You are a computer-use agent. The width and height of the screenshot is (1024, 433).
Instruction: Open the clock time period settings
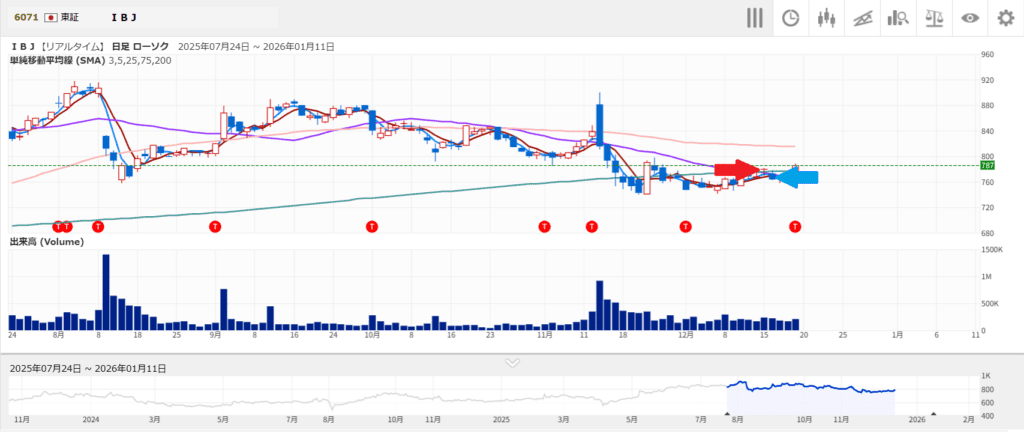tap(790, 18)
